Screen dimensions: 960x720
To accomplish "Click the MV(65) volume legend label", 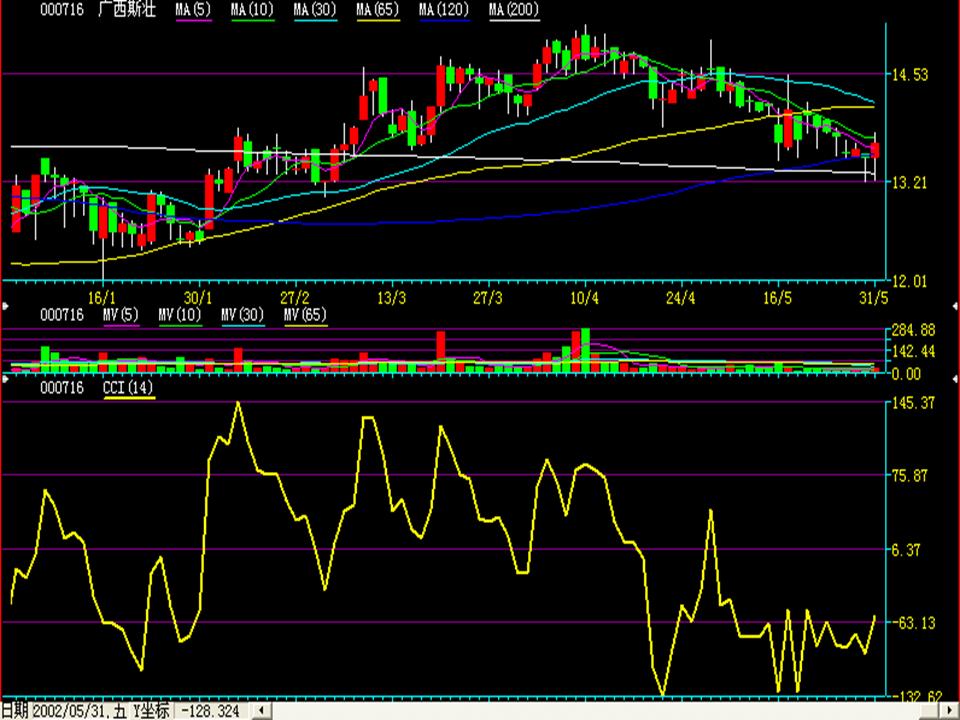I will pos(305,315).
